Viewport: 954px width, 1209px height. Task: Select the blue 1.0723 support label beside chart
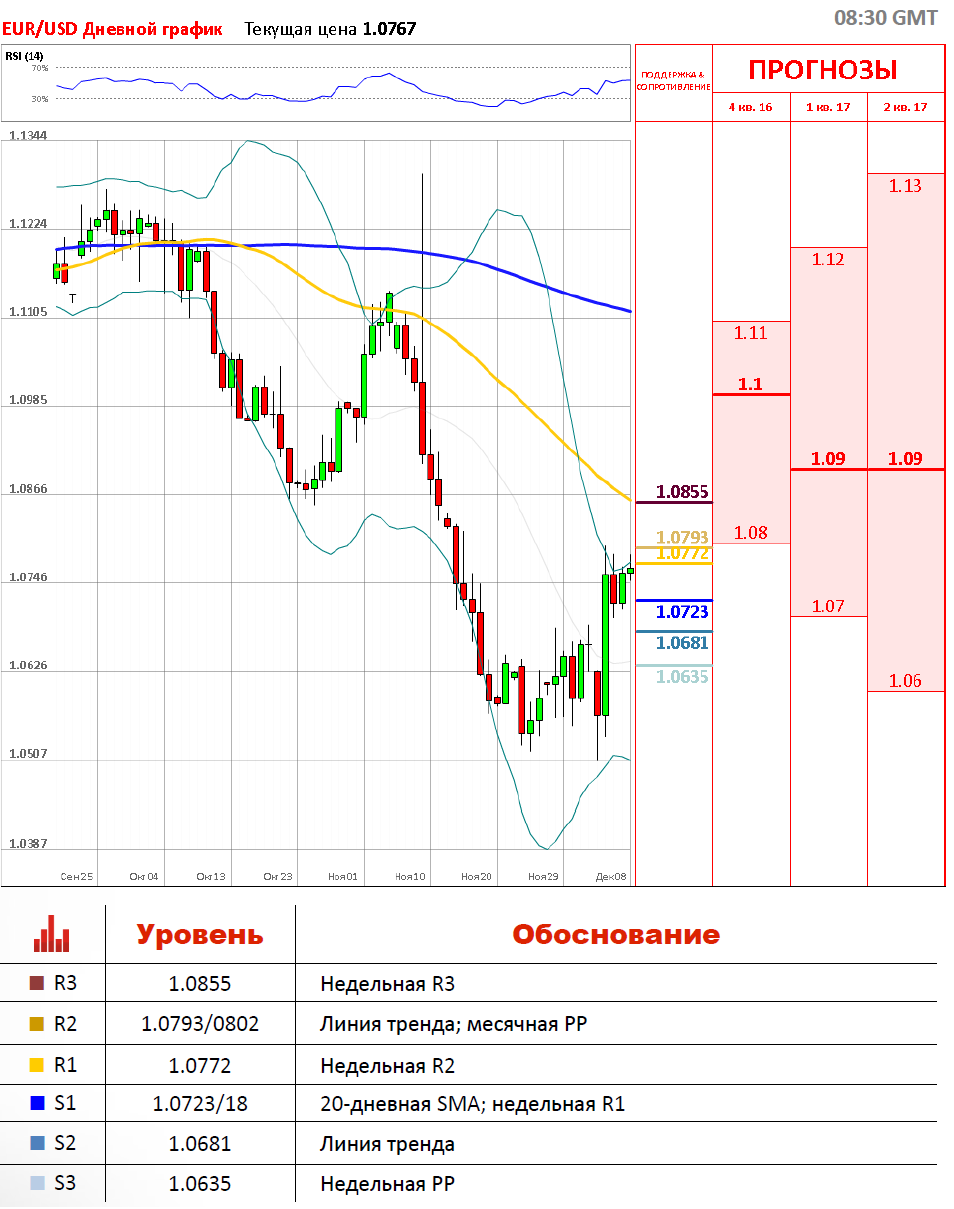(x=682, y=611)
